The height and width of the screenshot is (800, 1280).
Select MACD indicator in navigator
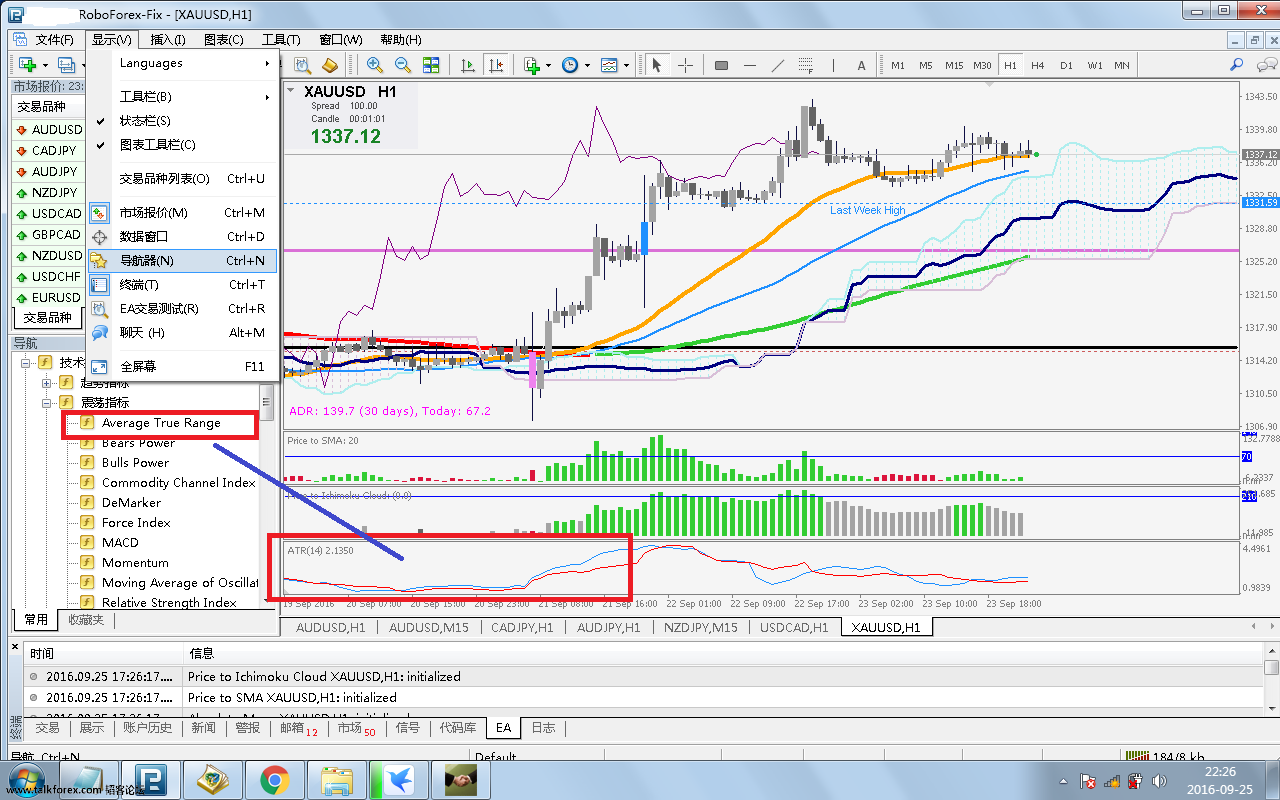(x=120, y=543)
